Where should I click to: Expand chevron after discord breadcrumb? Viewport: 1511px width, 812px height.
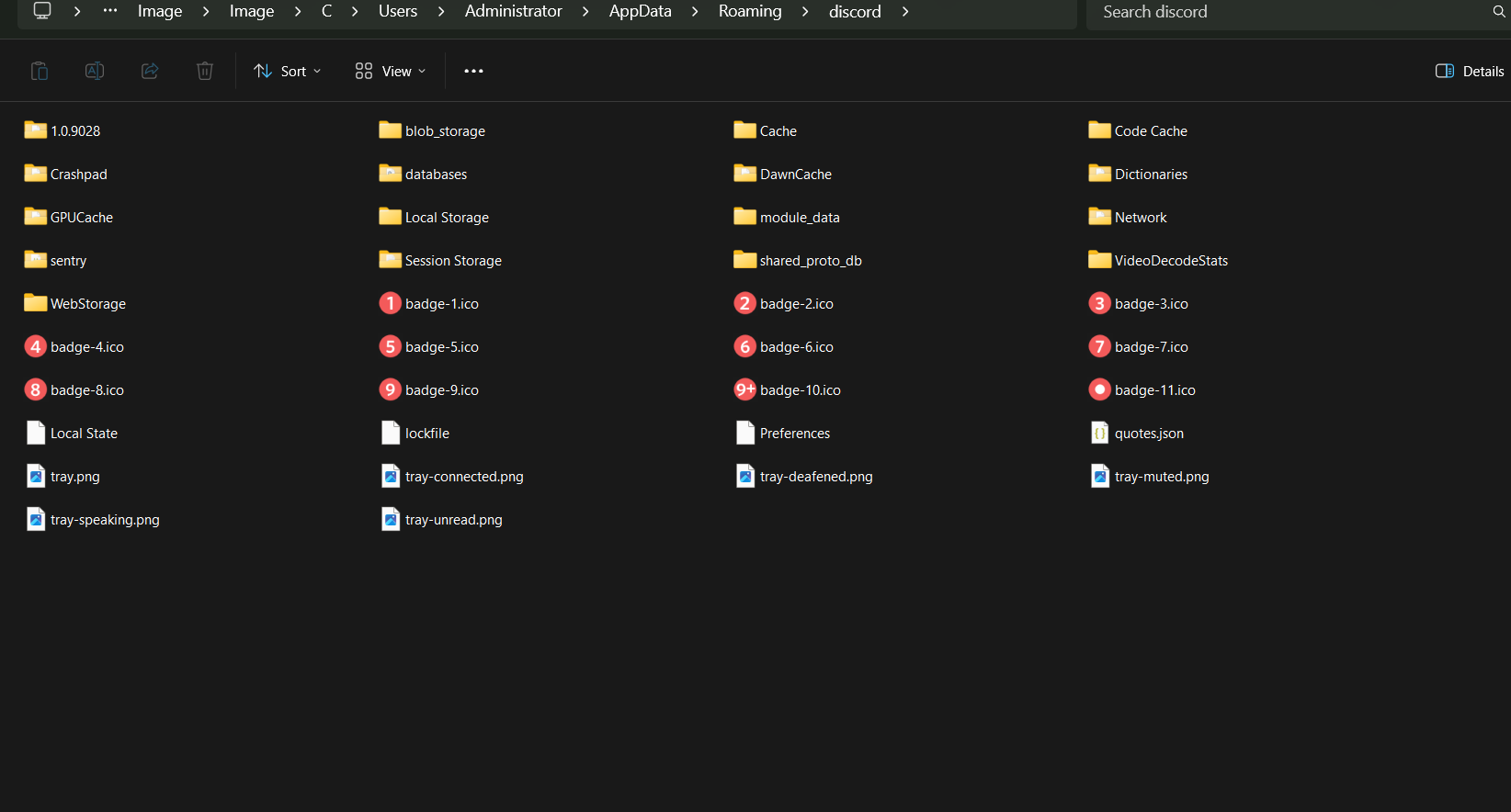point(905,11)
